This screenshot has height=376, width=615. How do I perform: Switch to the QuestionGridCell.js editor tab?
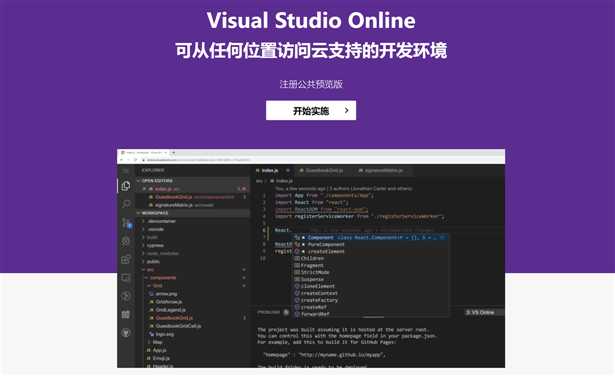tap(324, 171)
